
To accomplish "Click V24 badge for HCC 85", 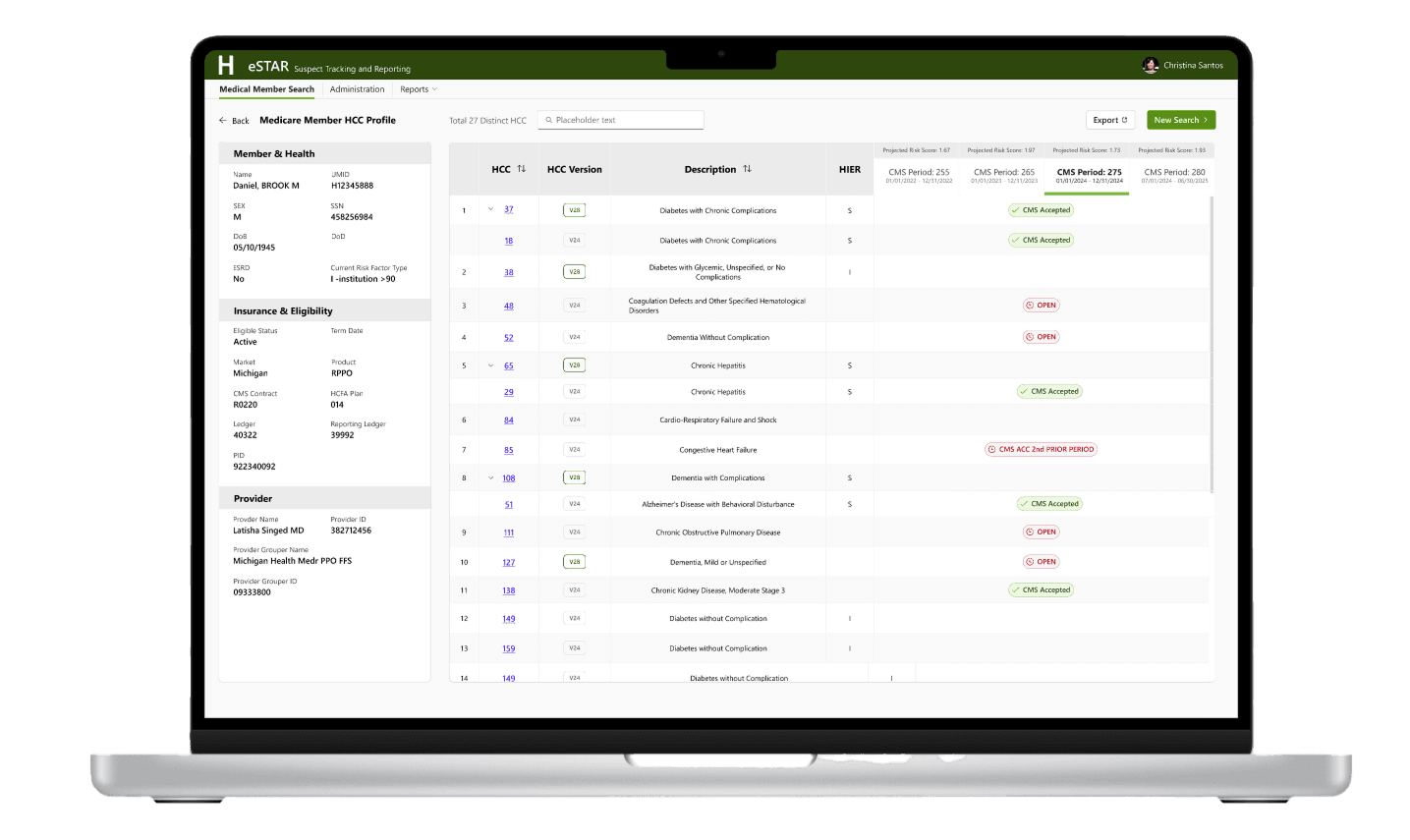I will [x=575, y=449].
